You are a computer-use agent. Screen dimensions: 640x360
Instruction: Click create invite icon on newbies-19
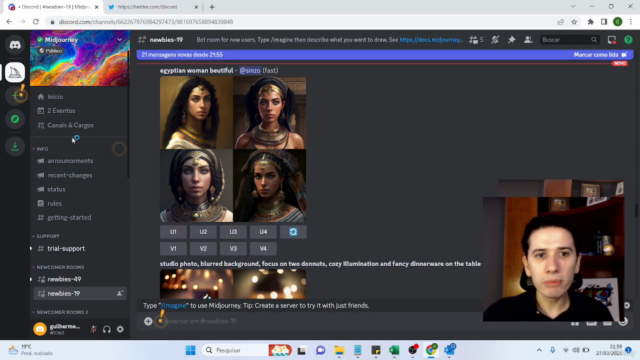coord(120,293)
